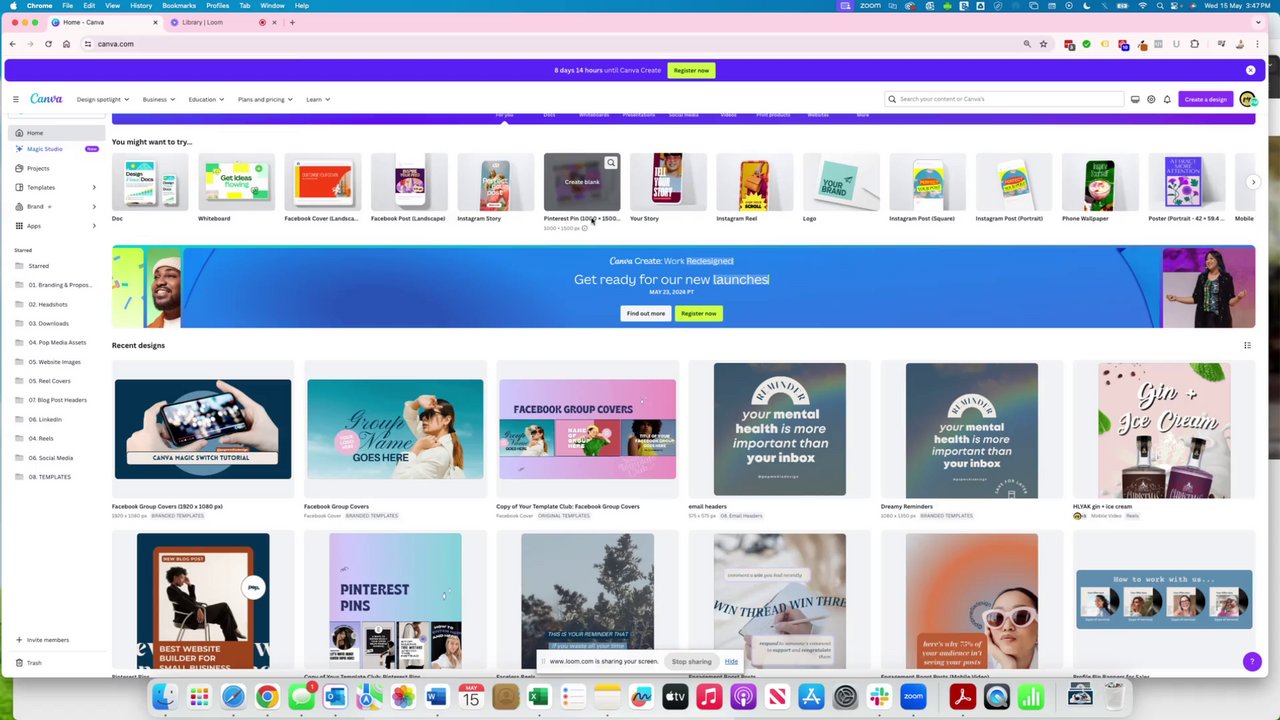
Task: Open Chrome home button
Action: (x=66, y=44)
